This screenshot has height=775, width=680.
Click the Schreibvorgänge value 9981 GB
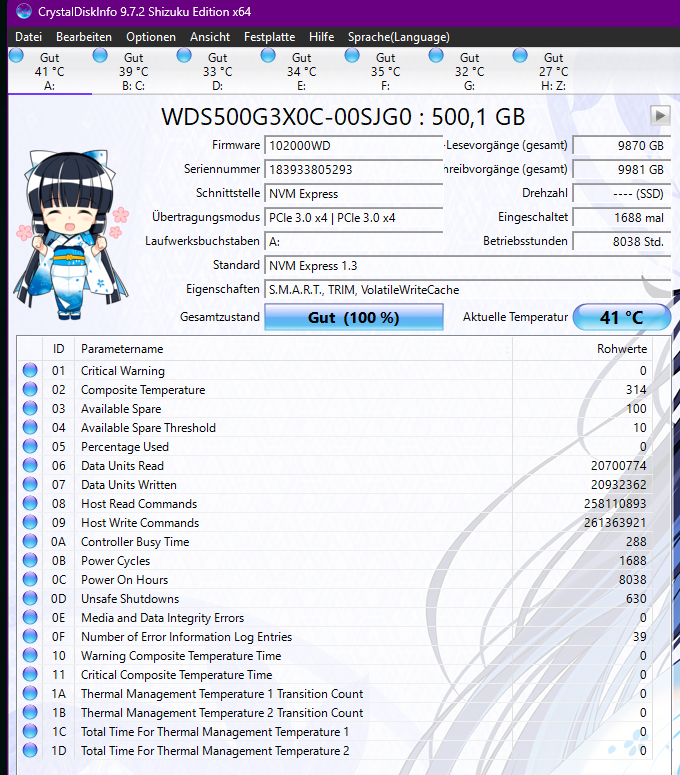[x=622, y=170]
